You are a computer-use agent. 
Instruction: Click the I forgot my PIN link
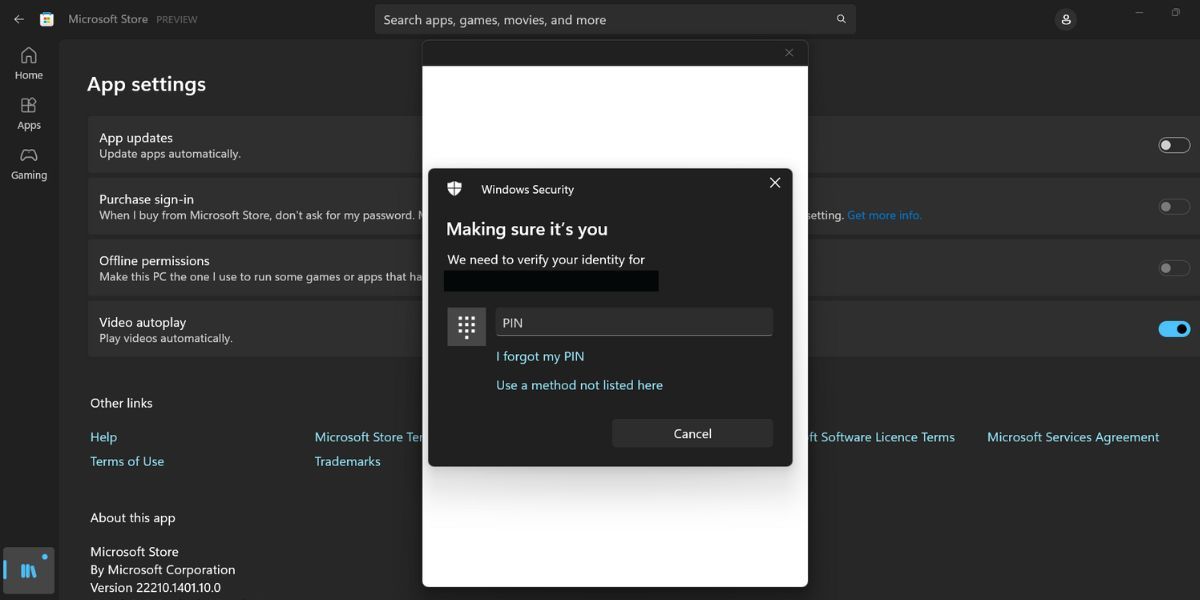click(x=540, y=356)
